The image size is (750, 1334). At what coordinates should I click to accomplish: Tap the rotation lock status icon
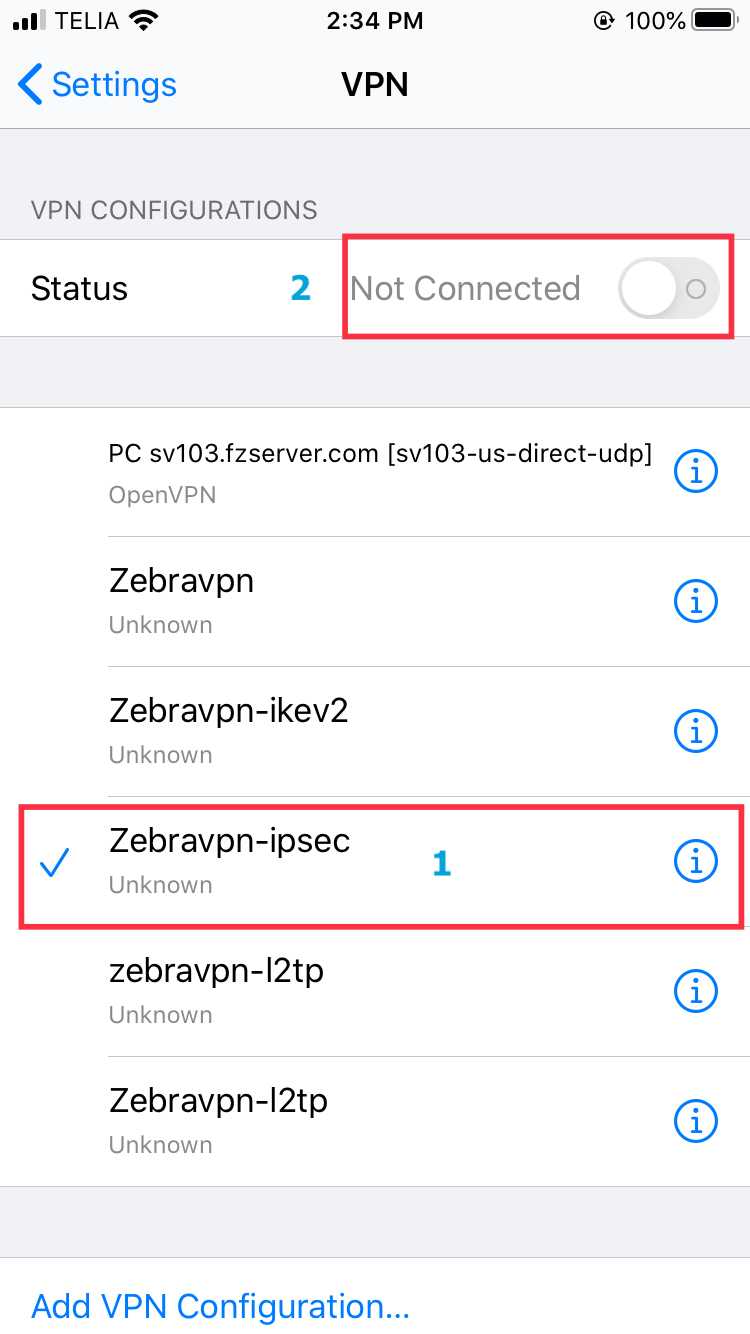pyautogui.click(x=603, y=21)
